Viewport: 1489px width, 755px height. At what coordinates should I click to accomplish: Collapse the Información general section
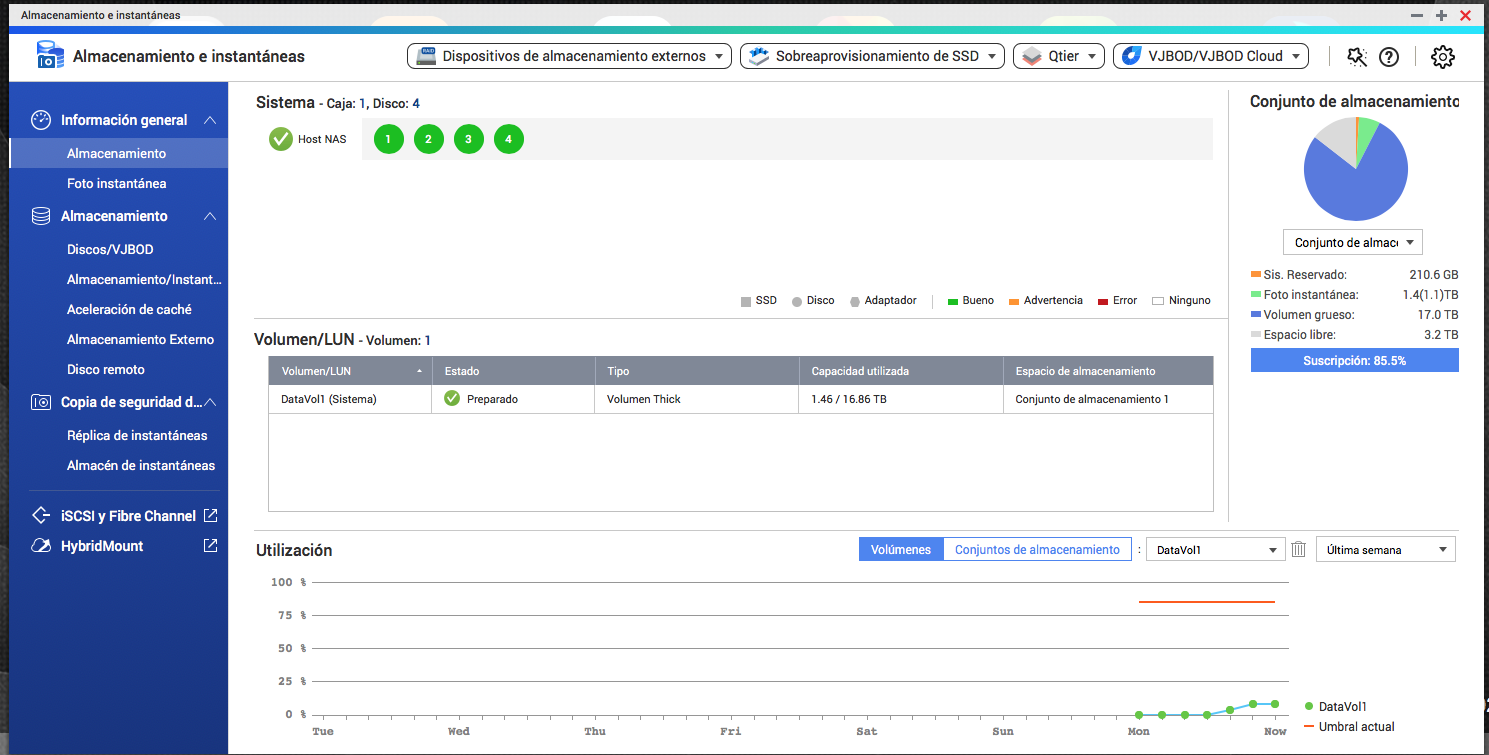(209, 120)
